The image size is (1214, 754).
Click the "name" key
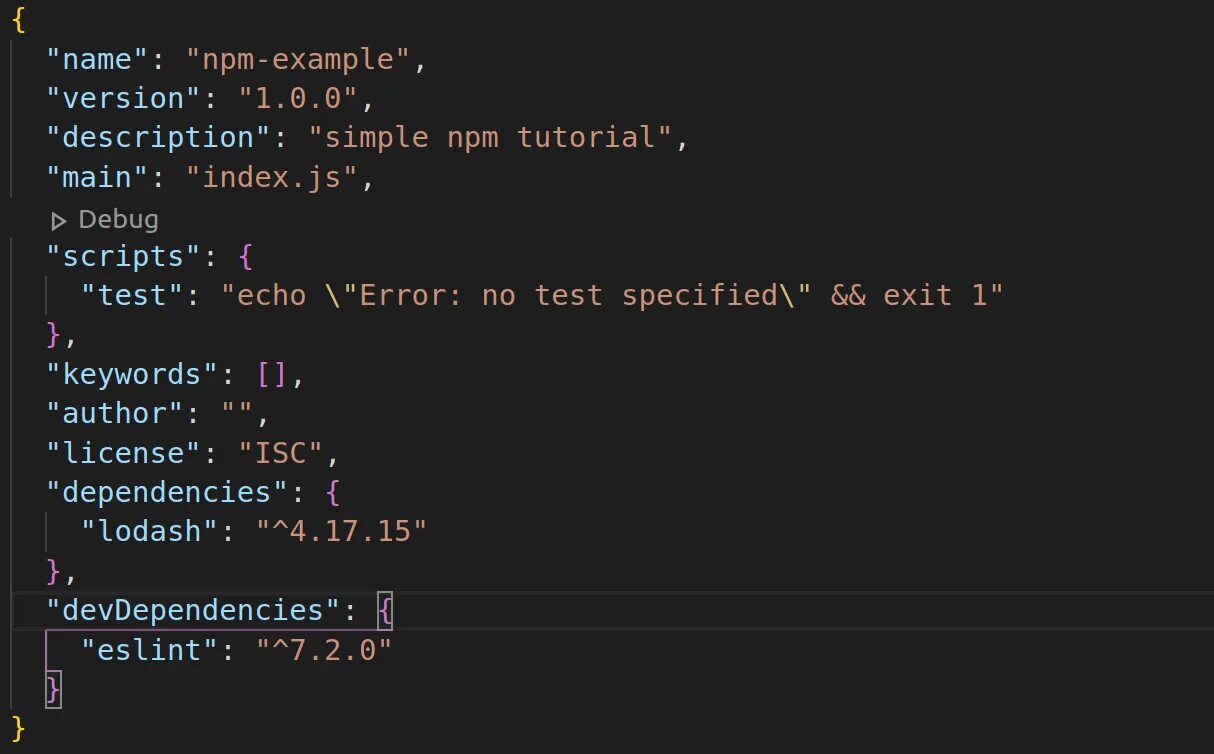(x=98, y=60)
